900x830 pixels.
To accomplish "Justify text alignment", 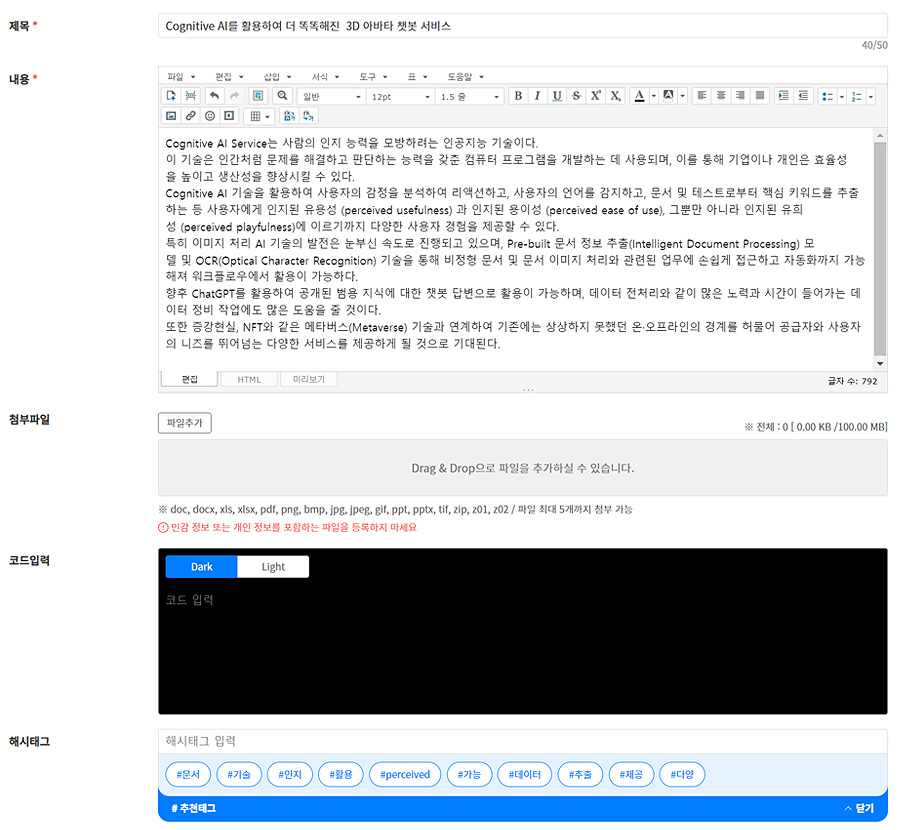I will (x=760, y=96).
